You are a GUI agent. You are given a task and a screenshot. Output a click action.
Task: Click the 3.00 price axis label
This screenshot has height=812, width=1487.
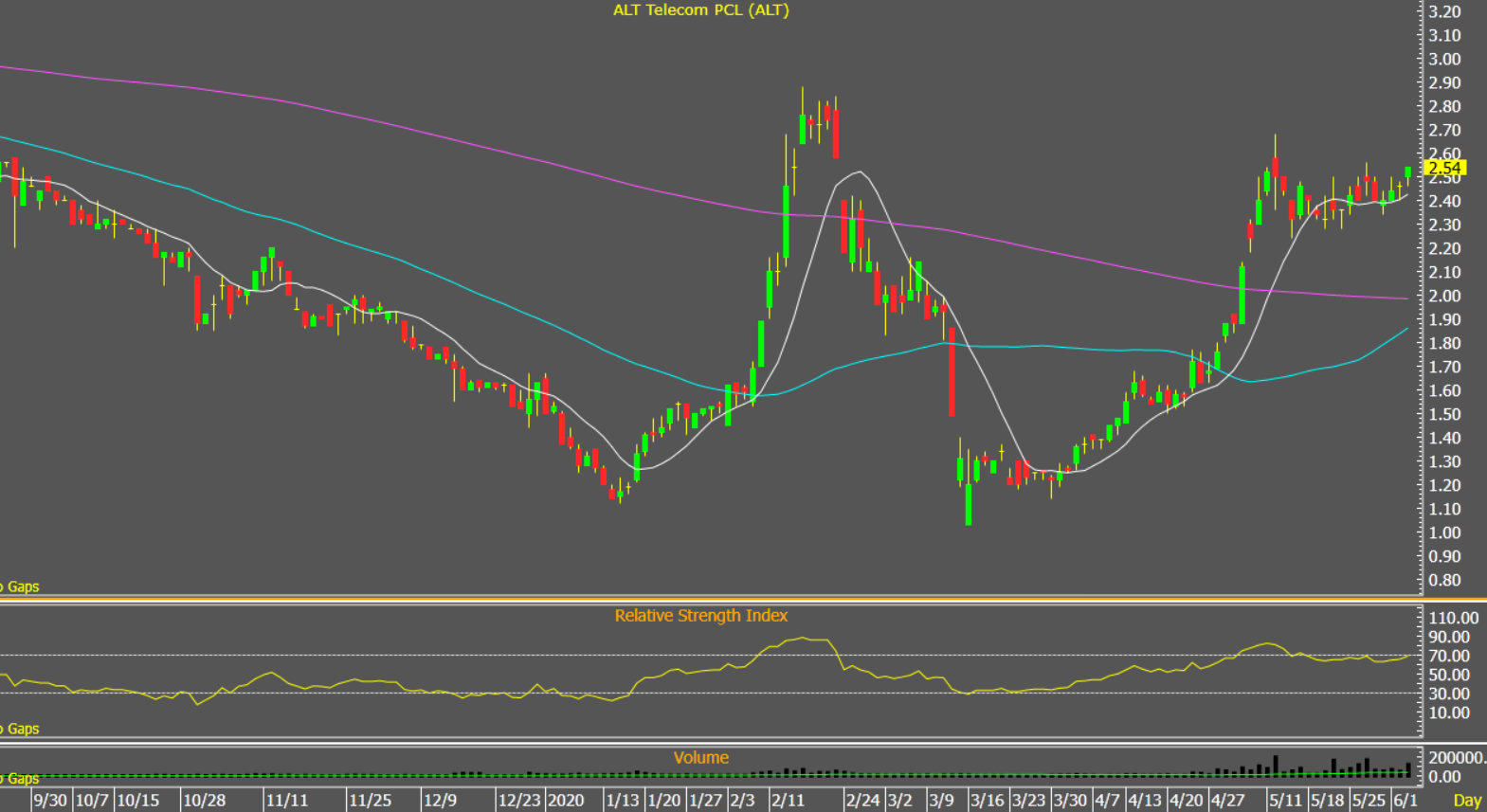(1445, 59)
